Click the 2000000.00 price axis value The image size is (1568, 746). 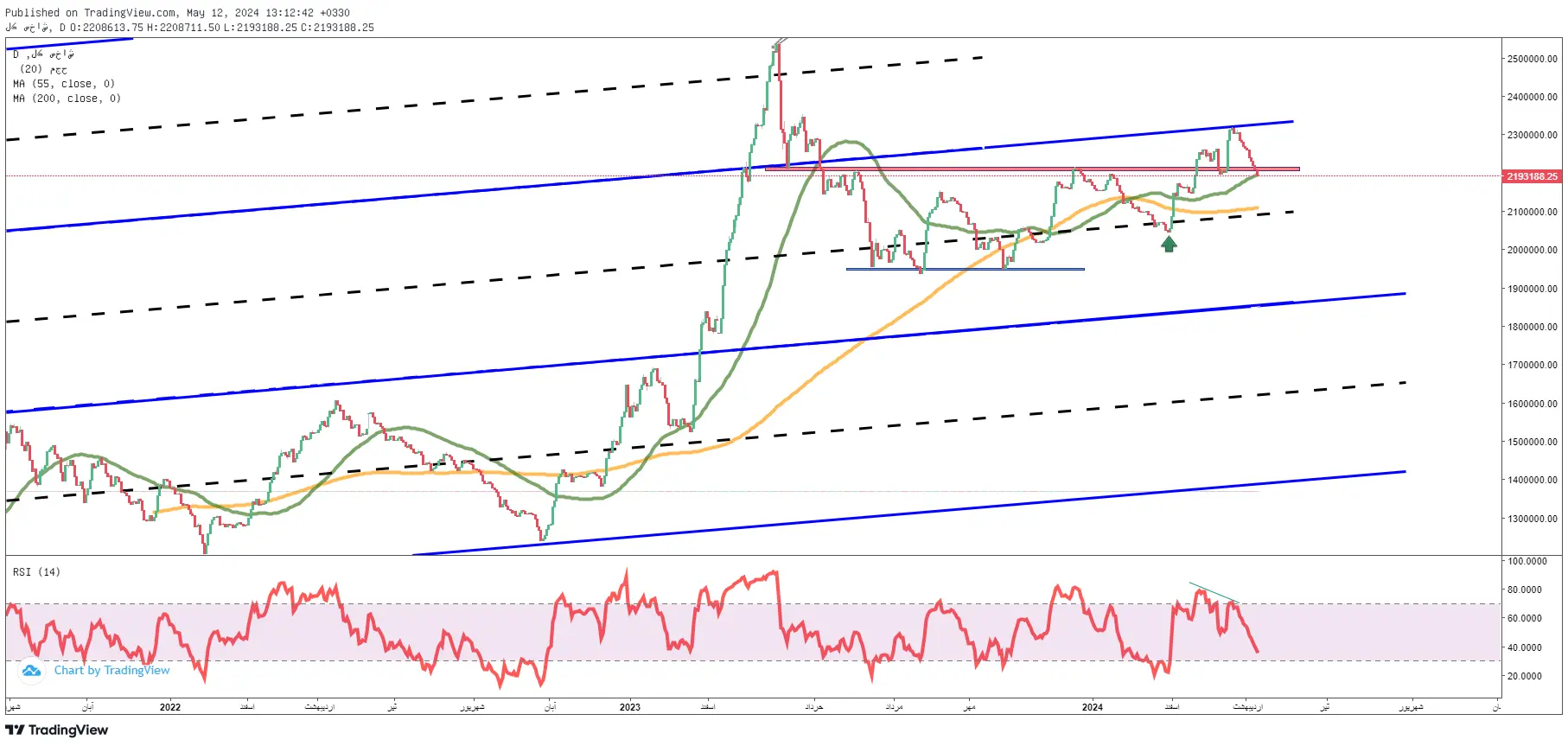(x=1533, y=250)
